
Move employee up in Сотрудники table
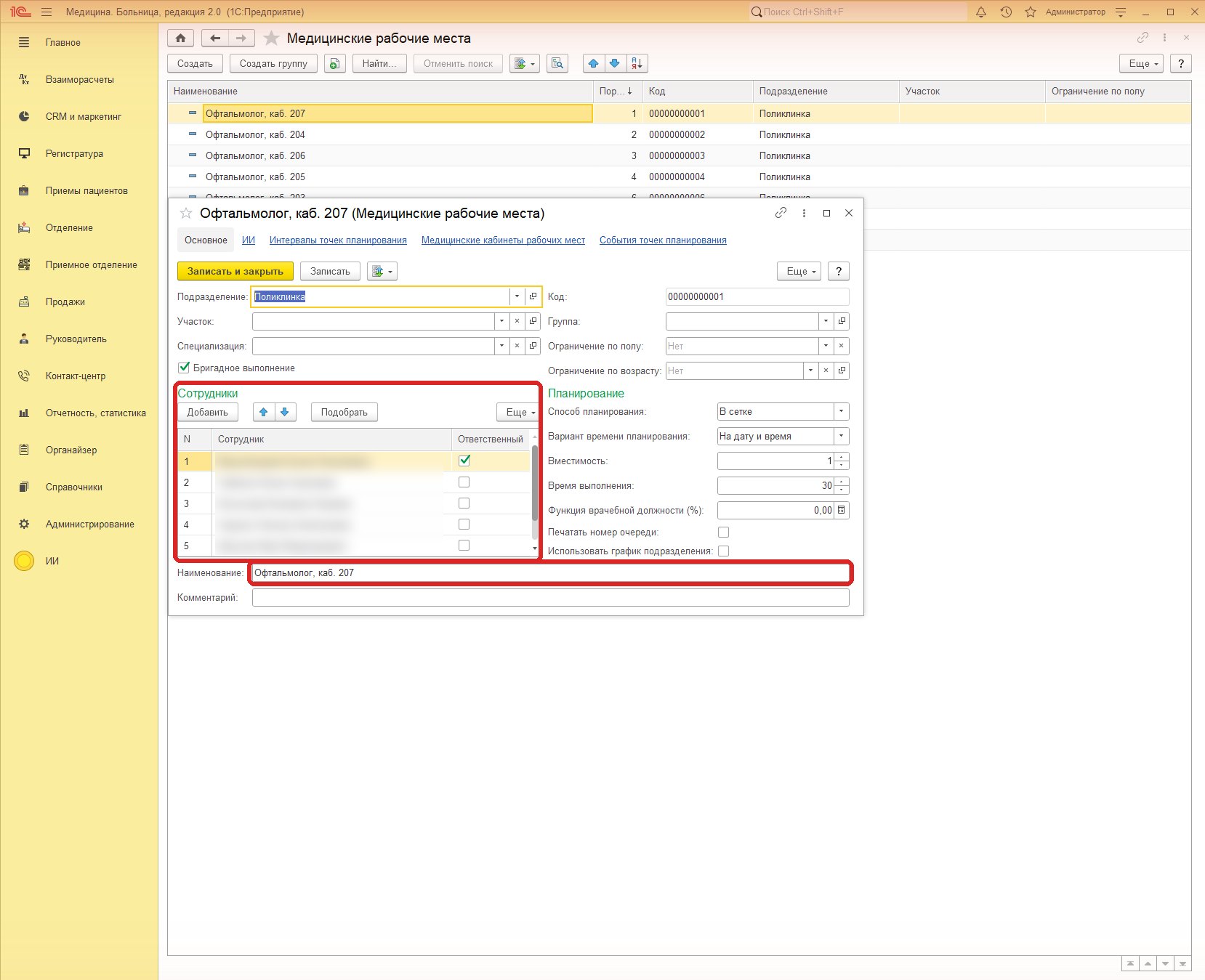pos(264,413)
